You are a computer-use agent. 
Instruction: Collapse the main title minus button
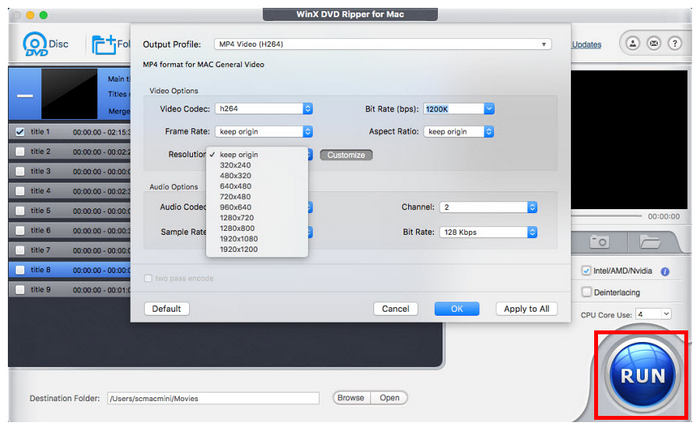(25, 96)
